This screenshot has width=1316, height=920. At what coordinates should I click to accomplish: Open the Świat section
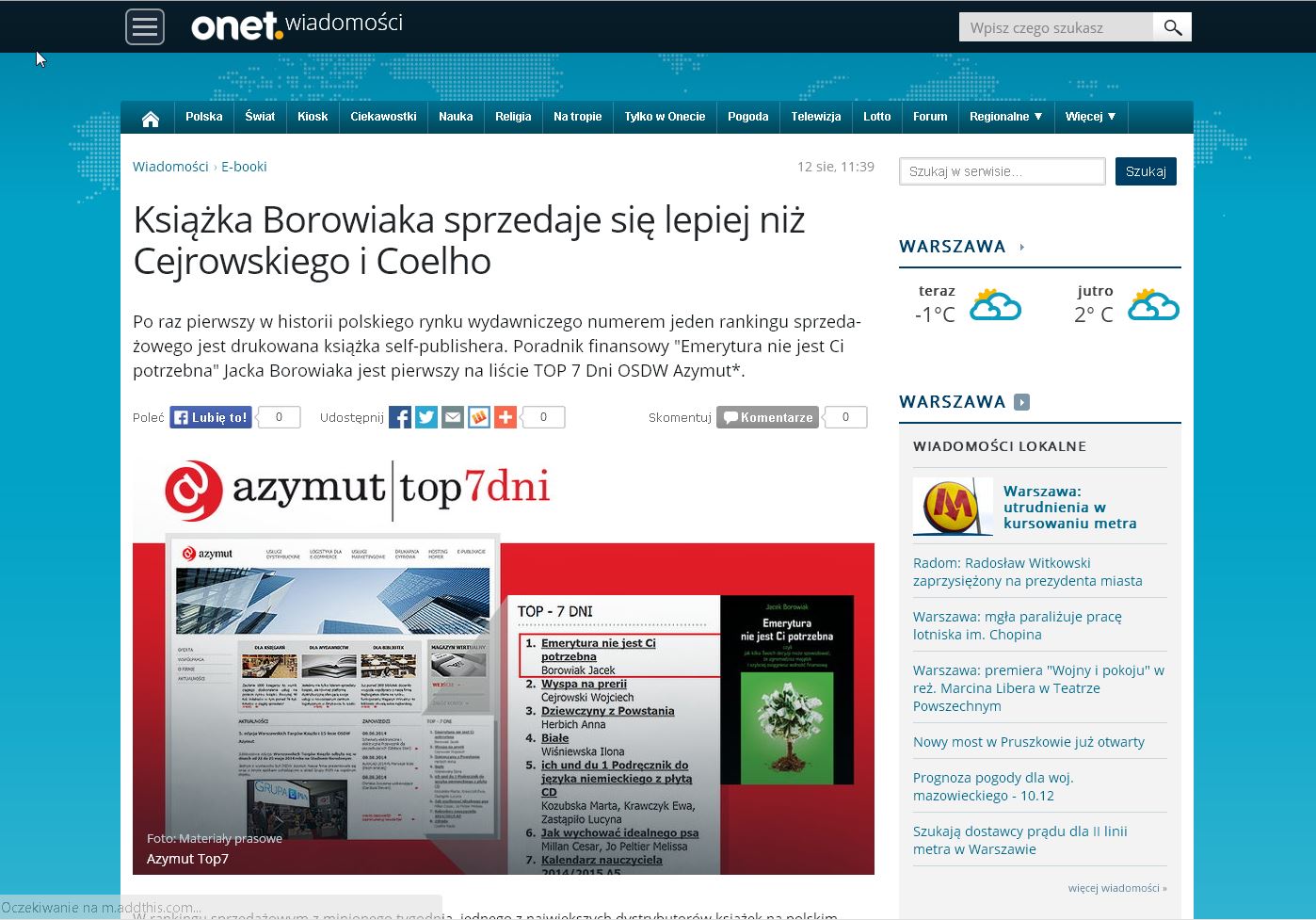pyautogui.click(x=260, y=117)
